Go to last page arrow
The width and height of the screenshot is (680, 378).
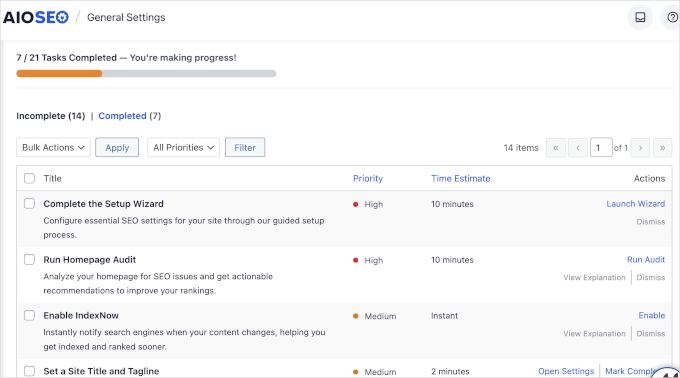tap(663, 148)
